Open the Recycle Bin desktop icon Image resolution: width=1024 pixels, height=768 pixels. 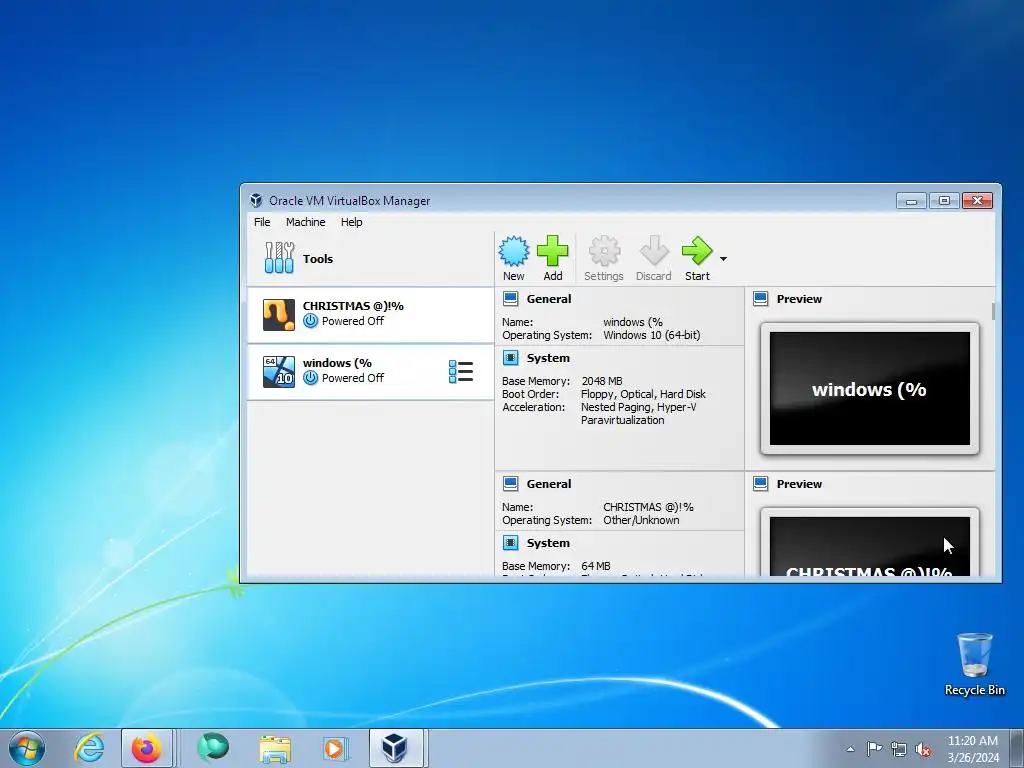[x=974, y=664]
